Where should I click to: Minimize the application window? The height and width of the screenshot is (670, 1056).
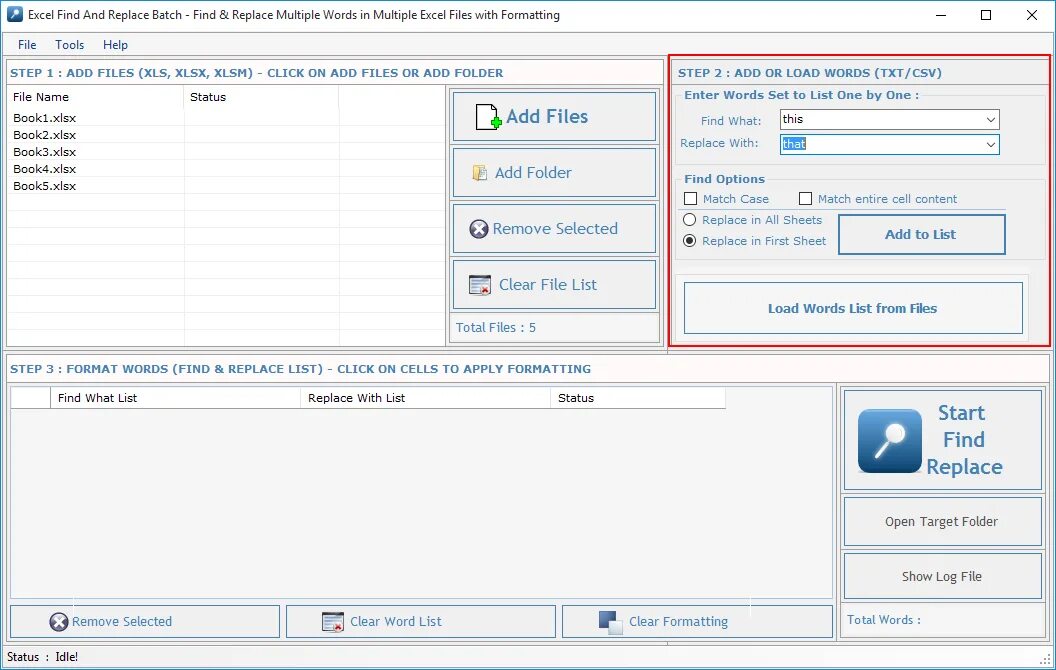coord(941,15)
